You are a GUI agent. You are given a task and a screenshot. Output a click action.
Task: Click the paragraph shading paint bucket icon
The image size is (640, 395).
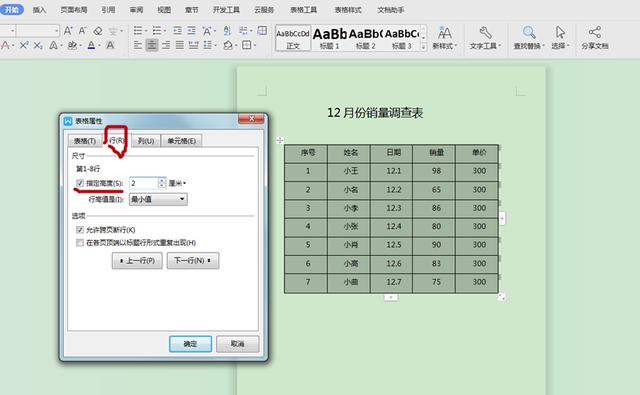[x=227, y=45]
